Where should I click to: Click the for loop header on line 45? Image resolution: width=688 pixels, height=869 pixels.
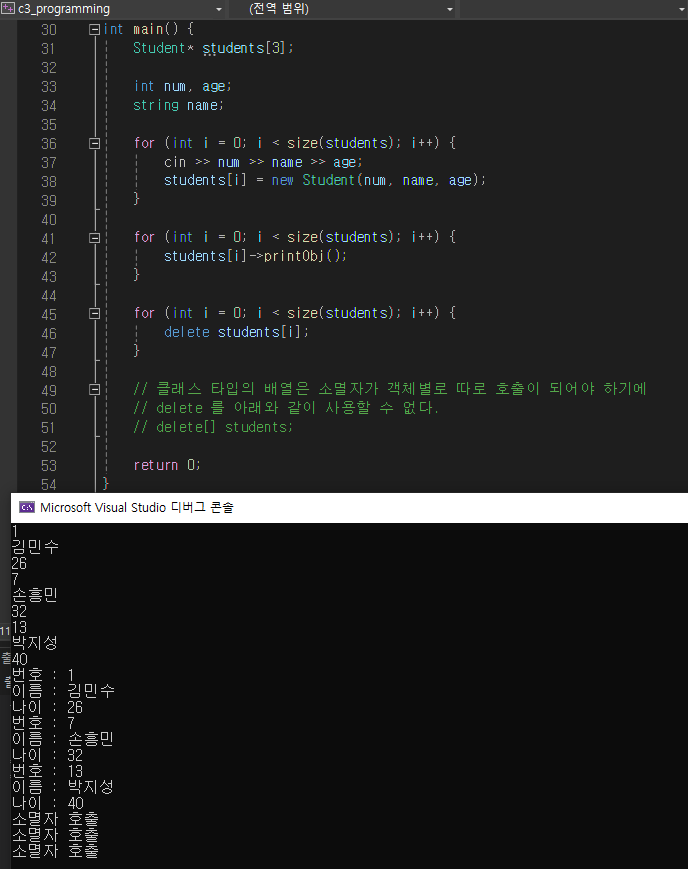pyautogui.click(x=295, y=313)
